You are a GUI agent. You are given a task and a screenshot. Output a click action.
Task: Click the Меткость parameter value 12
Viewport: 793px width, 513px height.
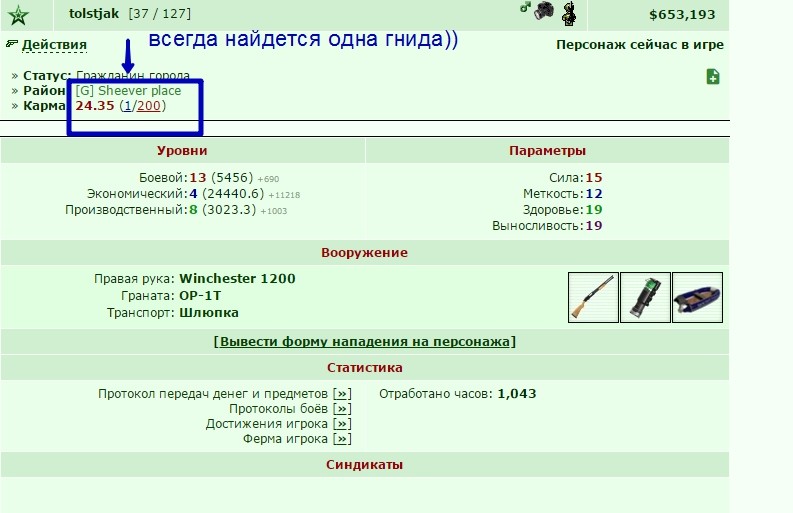pos(594,194)
